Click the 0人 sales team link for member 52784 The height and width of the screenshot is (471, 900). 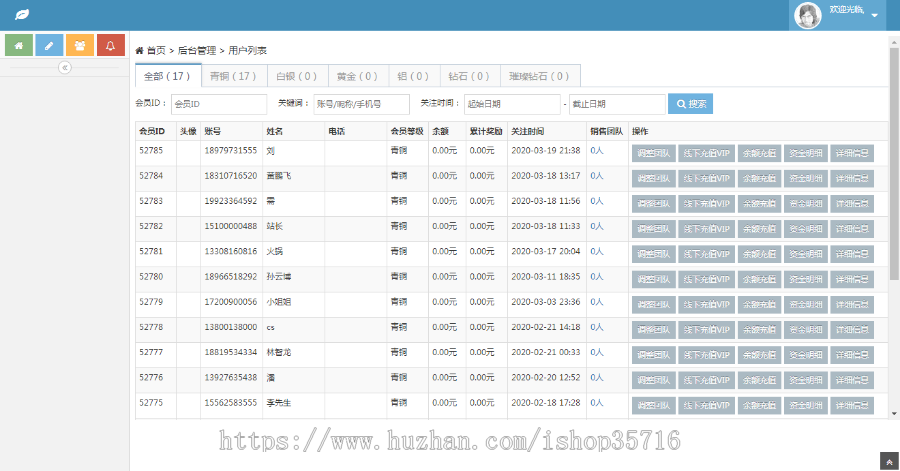pos(596,177)
